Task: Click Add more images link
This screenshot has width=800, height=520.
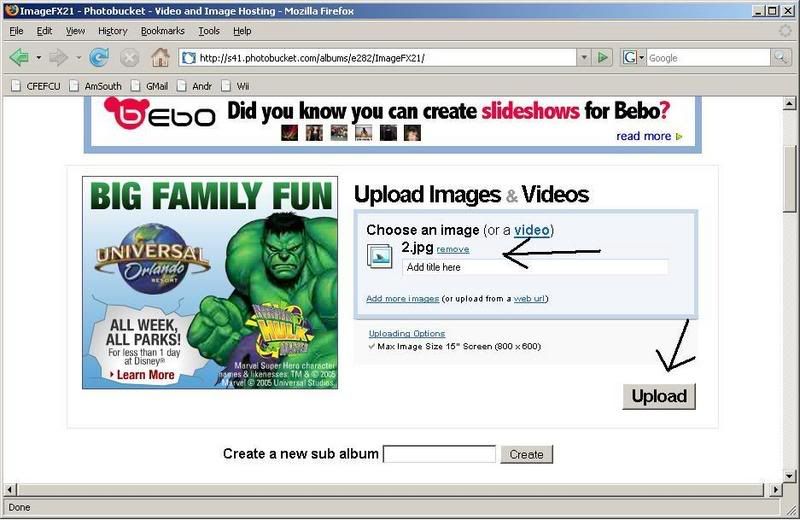Action: pyautogui.click(x=403, y=299)
